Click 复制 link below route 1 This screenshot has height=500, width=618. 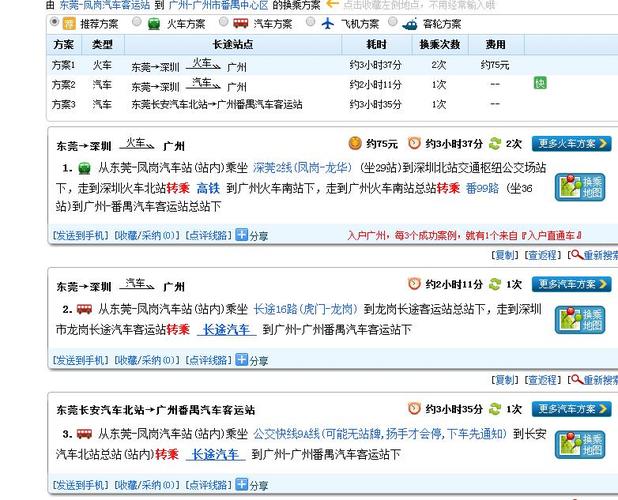point(505,255)
